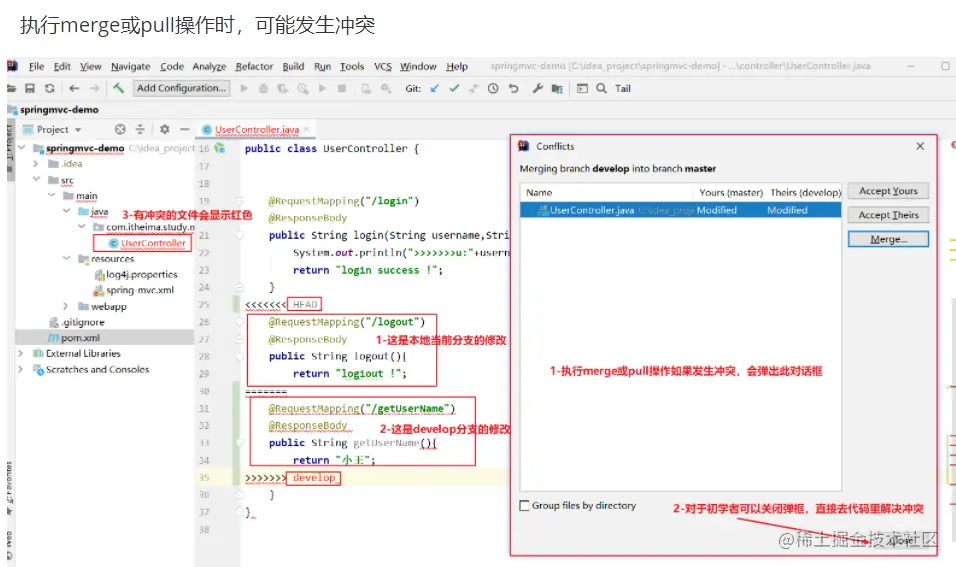
Task: Select UserController.java row in Conflicts list
Action: 680,210
